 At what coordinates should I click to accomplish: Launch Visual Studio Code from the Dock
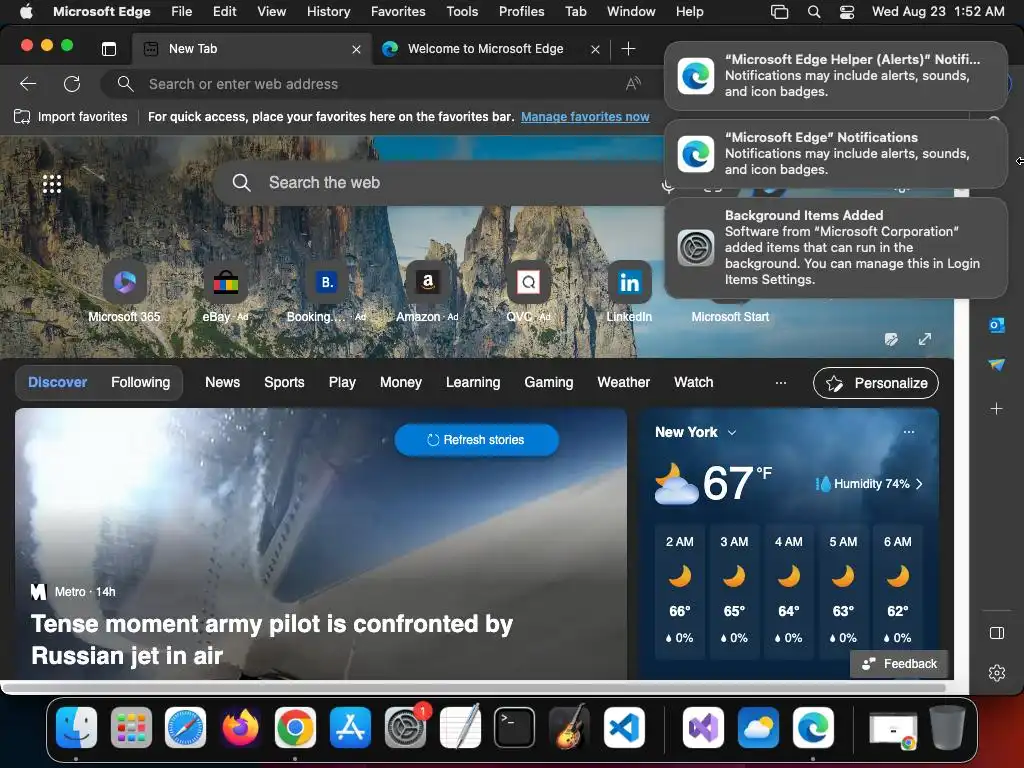[x=624, y=727]
